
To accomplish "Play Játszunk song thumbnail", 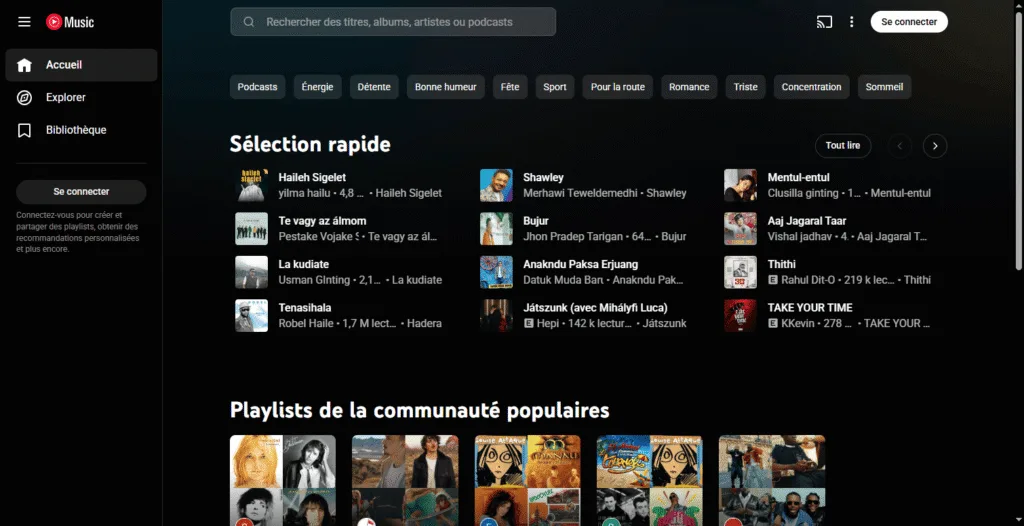I will pos(496,316).
